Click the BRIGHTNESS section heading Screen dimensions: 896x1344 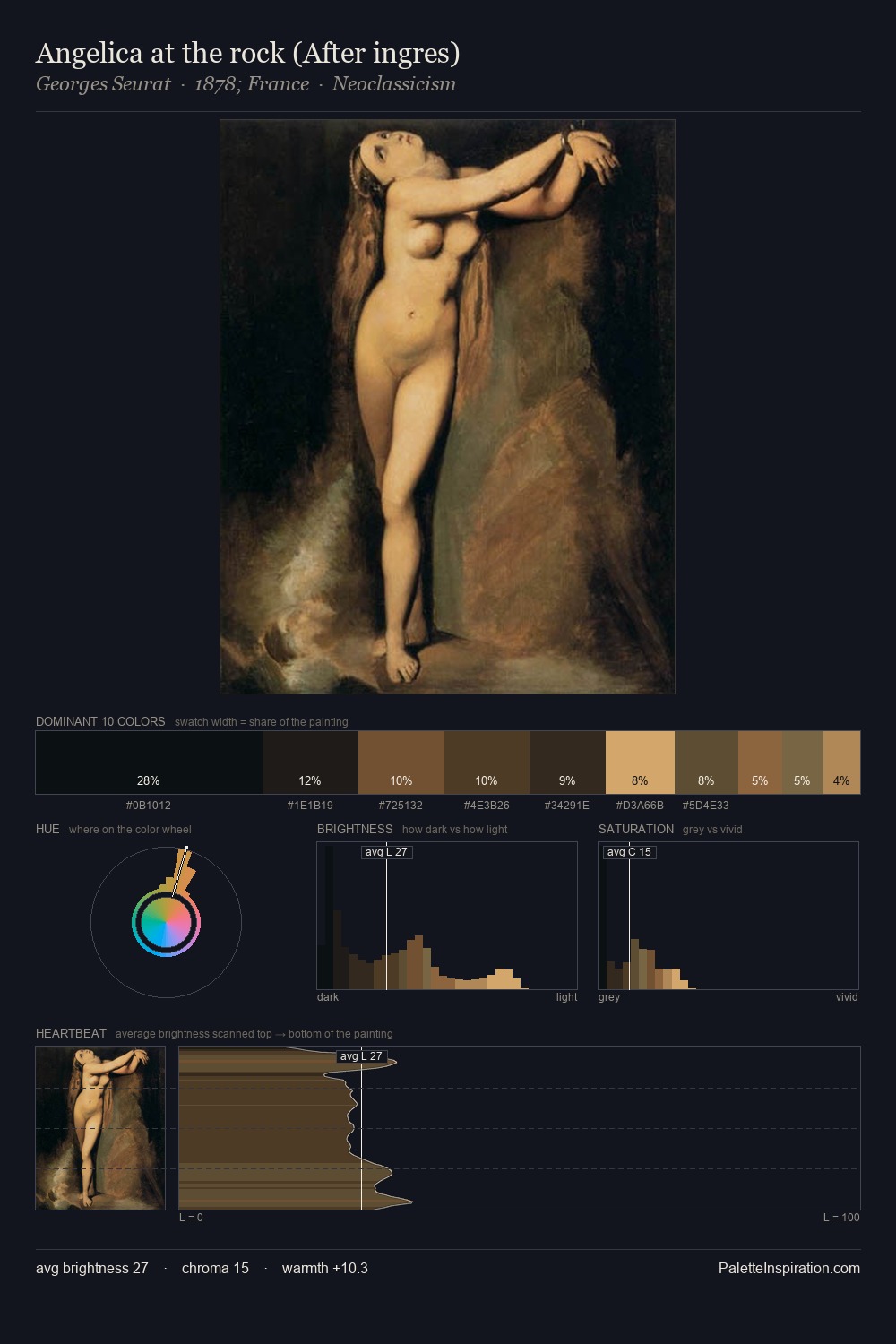click(355, 829)
